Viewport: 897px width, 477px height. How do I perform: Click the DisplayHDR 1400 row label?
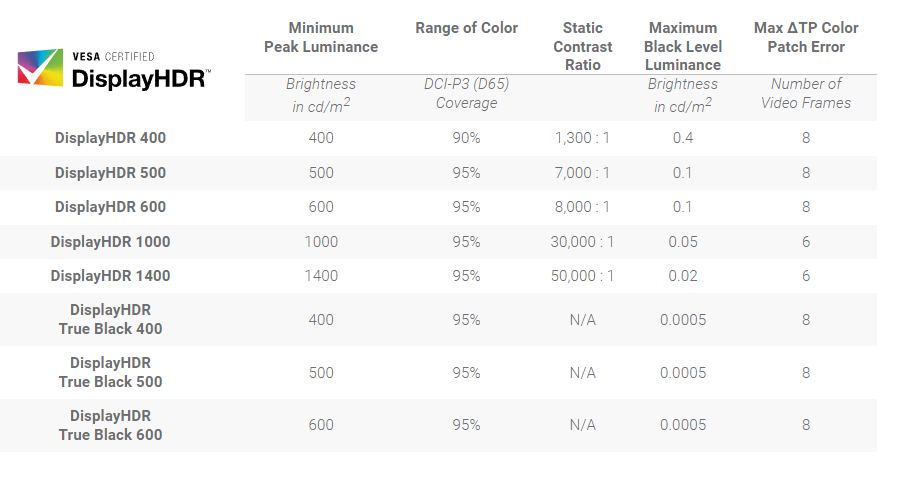click(x=110, y=276)
